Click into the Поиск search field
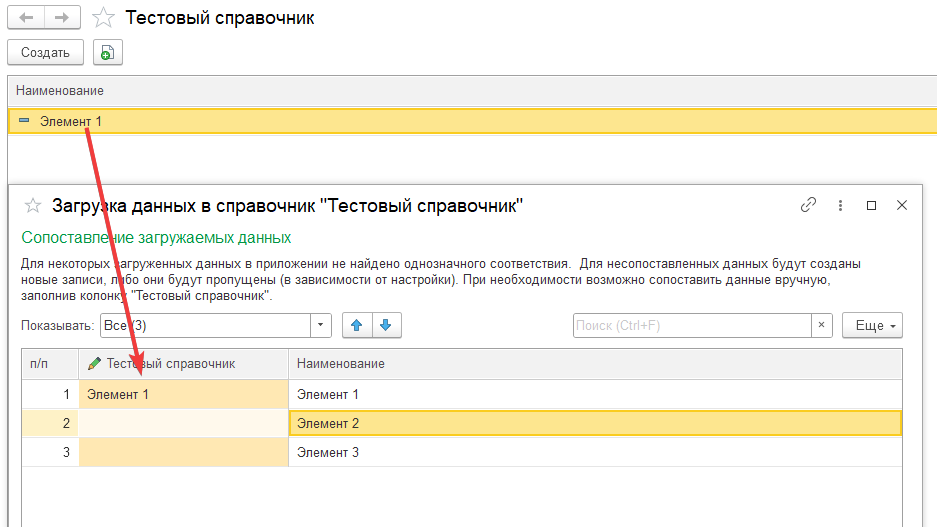The width and height of the screenshot is (937, 527). point(690,326)
